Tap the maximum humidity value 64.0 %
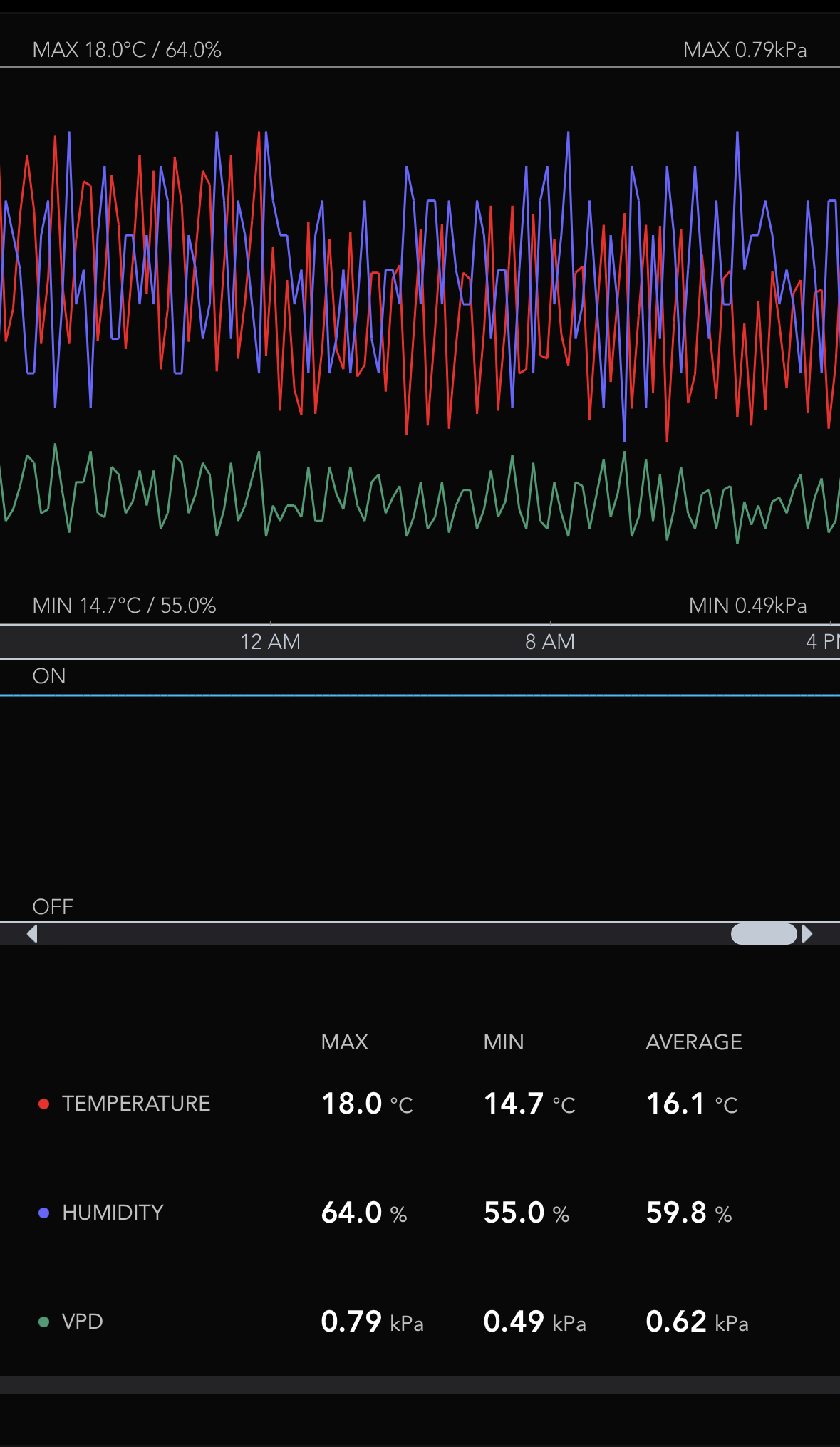Image resolution: width=840 pixels, height=1447 pixels. click(x=363, y=1213)
